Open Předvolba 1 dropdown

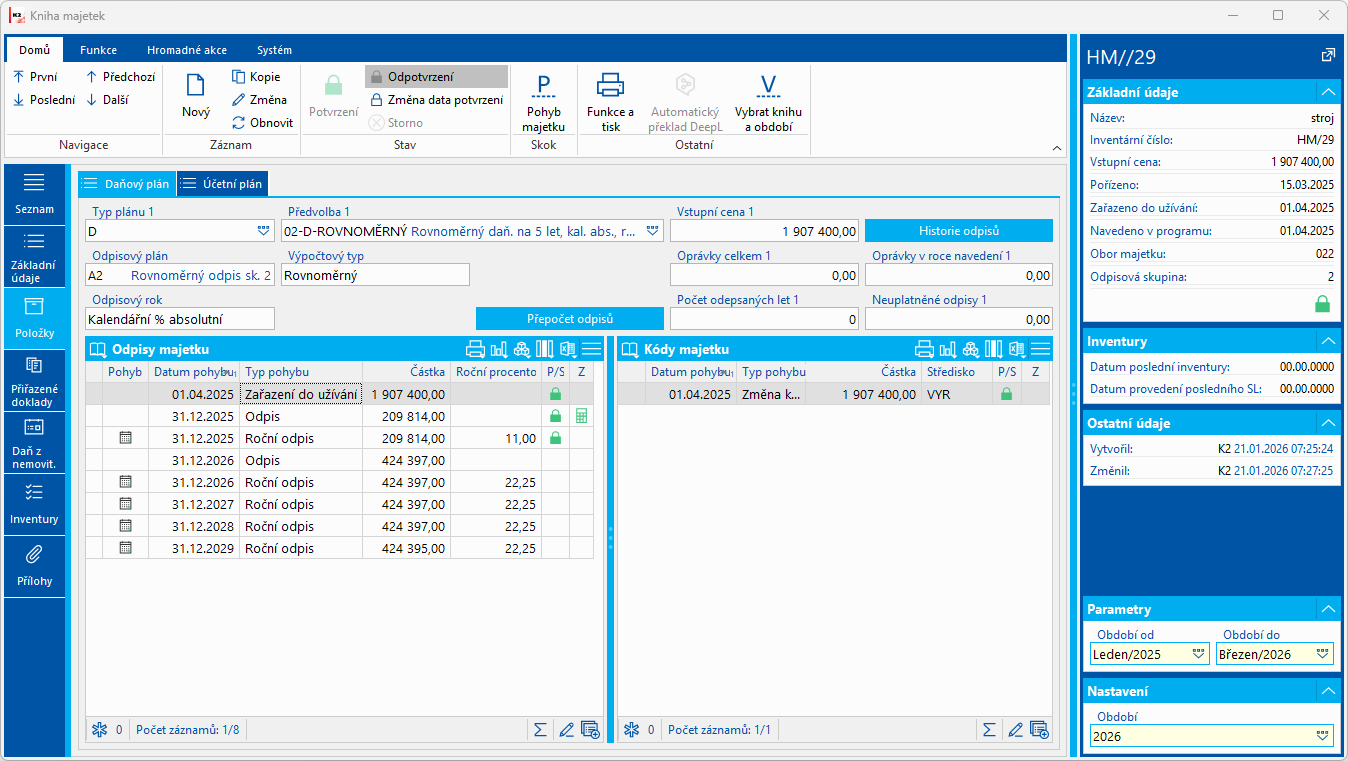[x=653, y=231]
